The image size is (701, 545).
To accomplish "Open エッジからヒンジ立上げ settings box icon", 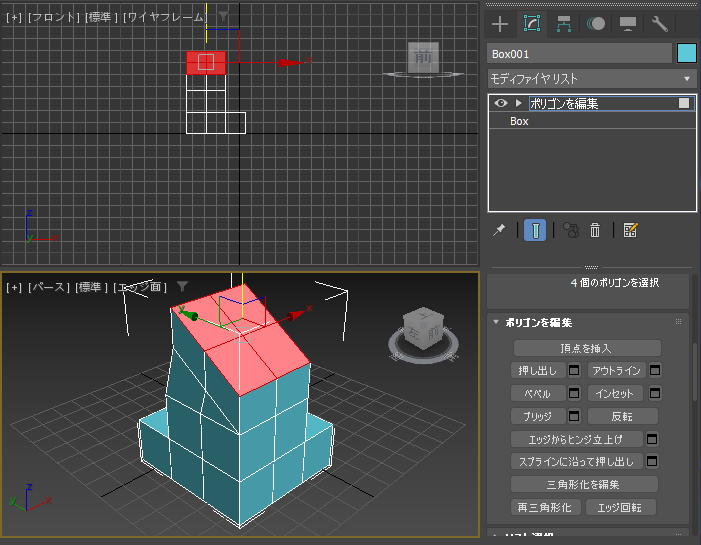I will click(x=652, y=439).
